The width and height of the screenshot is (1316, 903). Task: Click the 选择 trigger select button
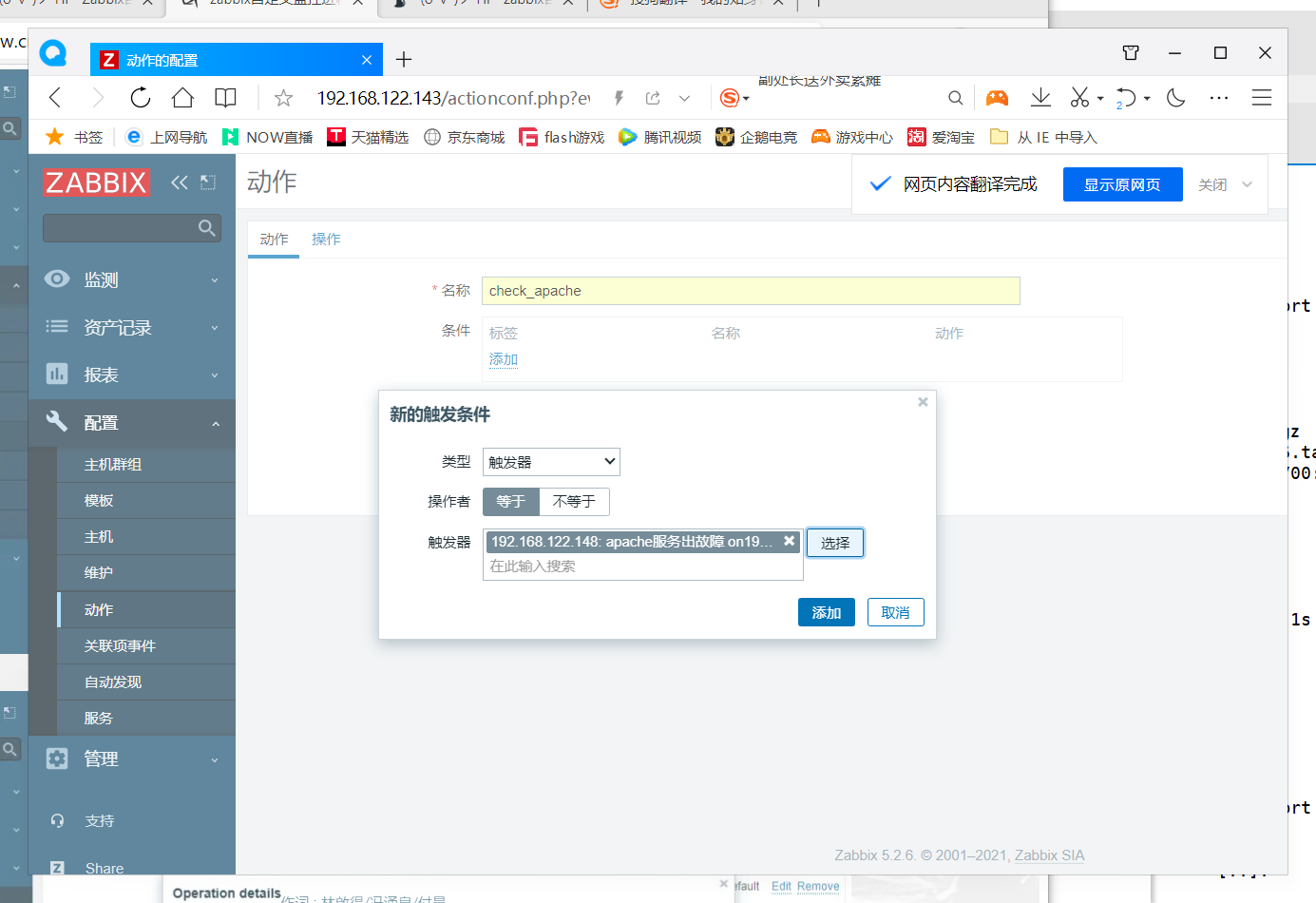835,543
